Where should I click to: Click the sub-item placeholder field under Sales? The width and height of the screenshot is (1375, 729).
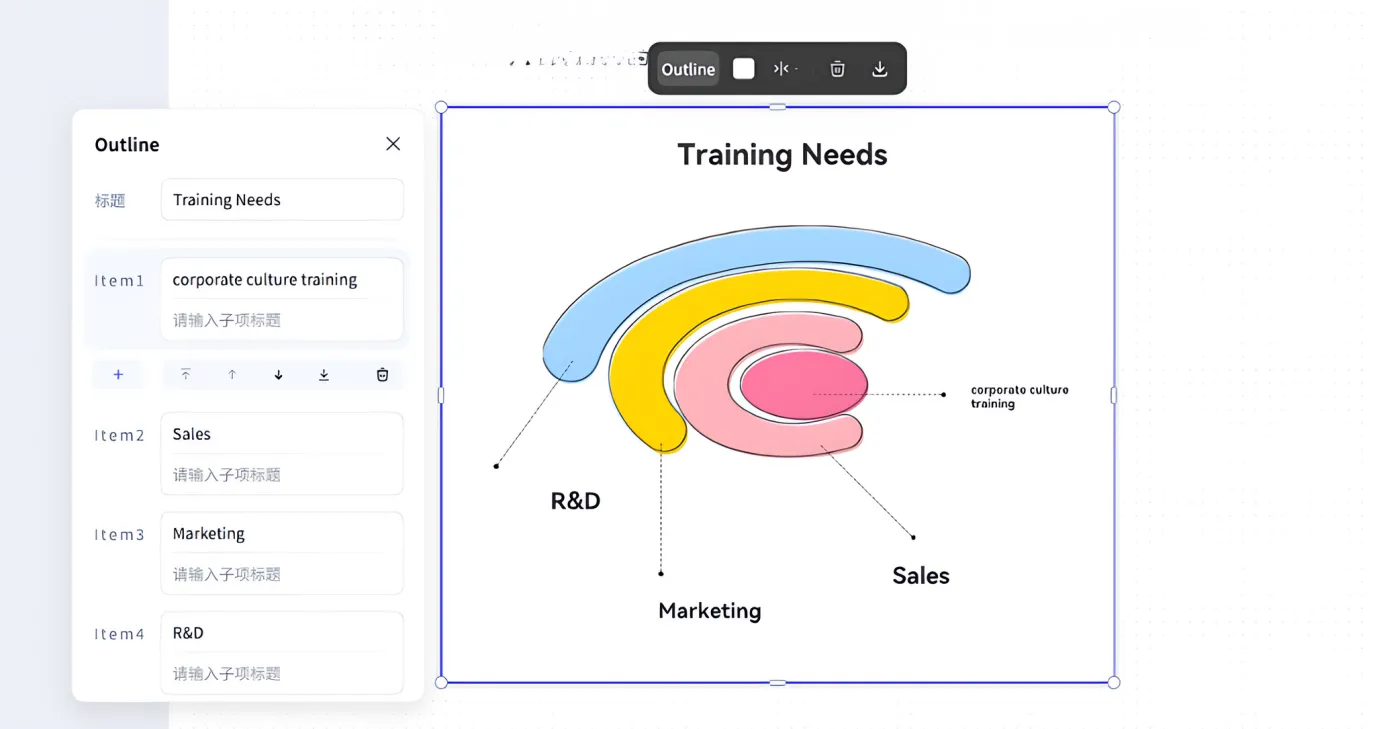[282, 475]
